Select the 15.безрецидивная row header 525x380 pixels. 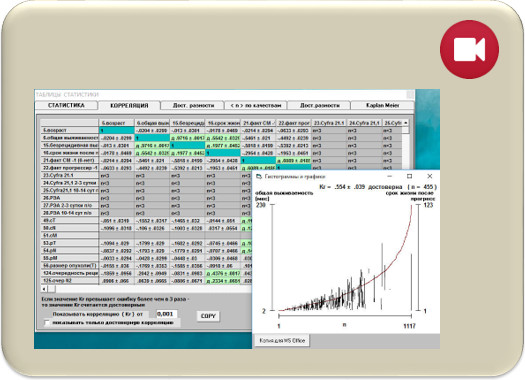pos(70,145)
